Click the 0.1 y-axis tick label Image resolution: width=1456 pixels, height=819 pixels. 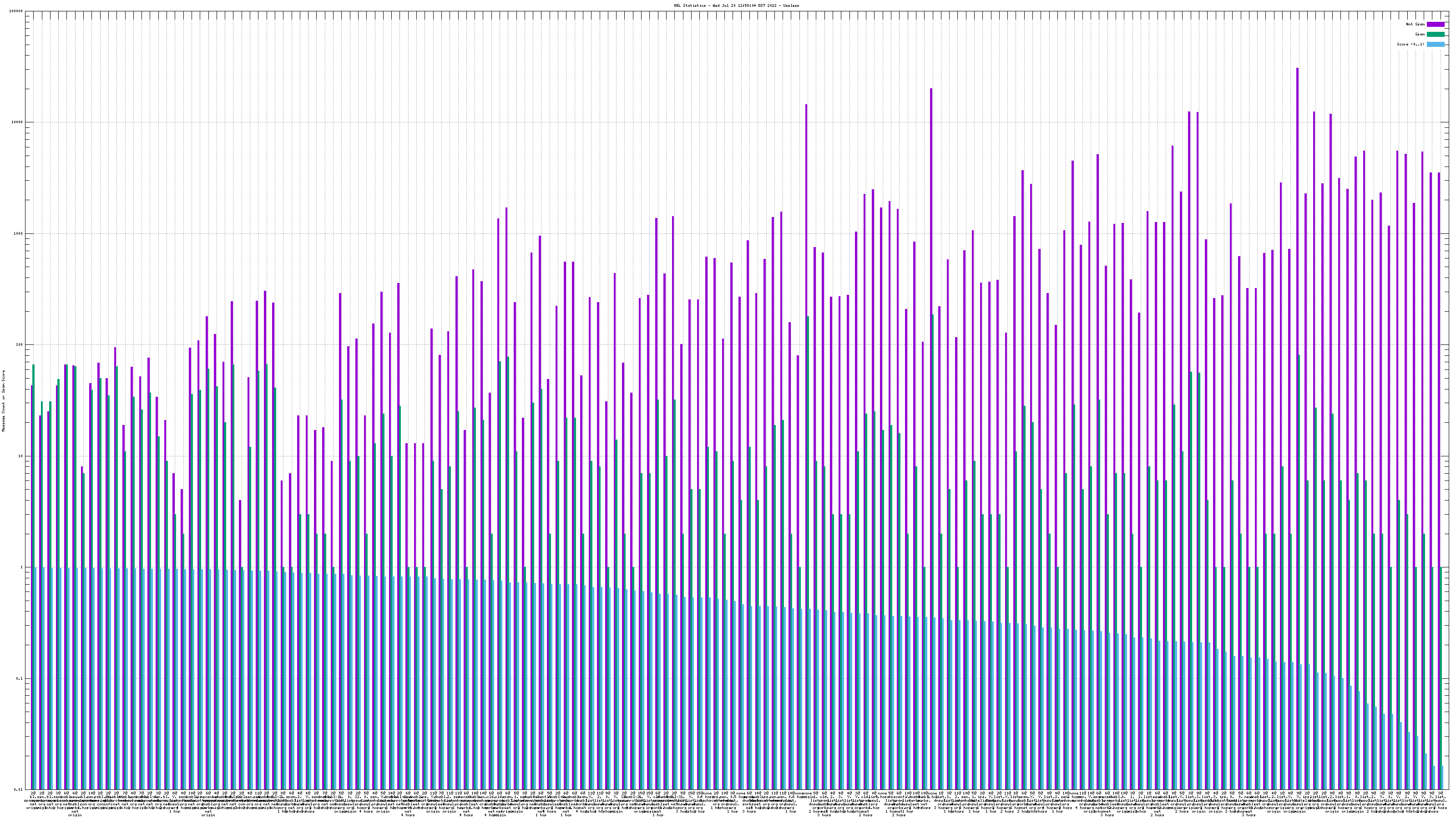[x=19, y=679]
